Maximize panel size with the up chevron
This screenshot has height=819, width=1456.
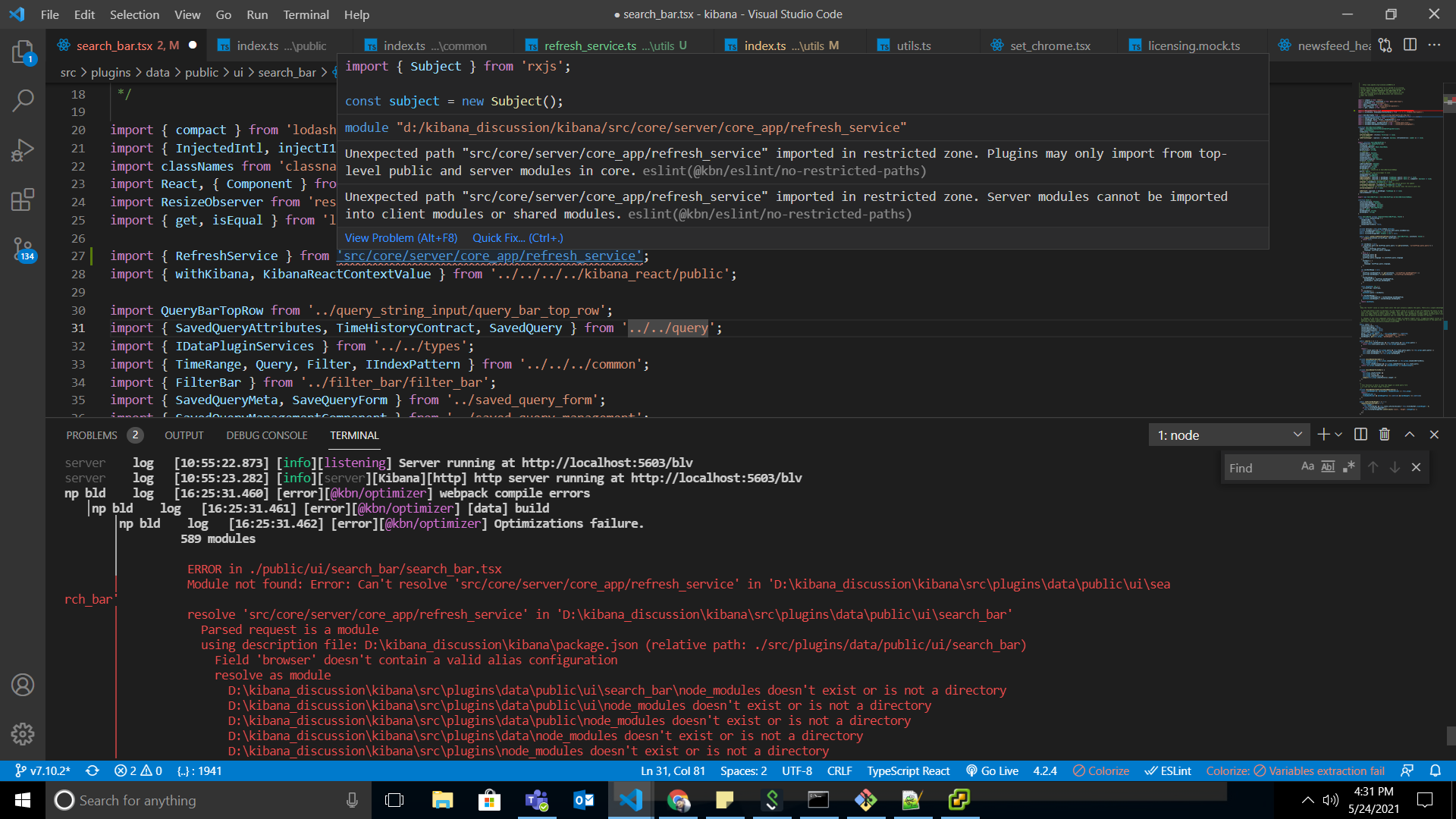pyautogui.click(x=1409, y=435)
